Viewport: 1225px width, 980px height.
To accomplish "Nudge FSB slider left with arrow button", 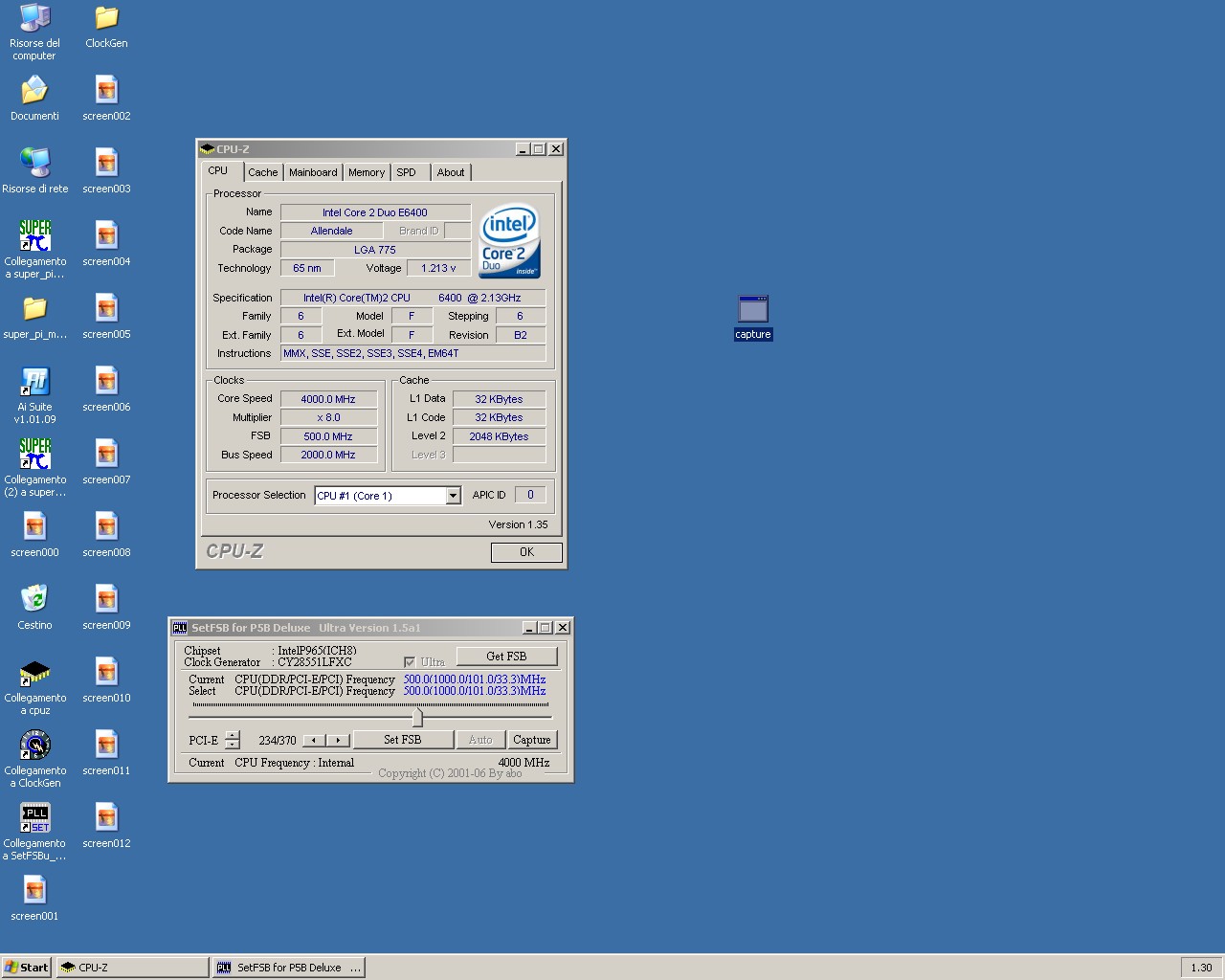I will tap(314, 740).
